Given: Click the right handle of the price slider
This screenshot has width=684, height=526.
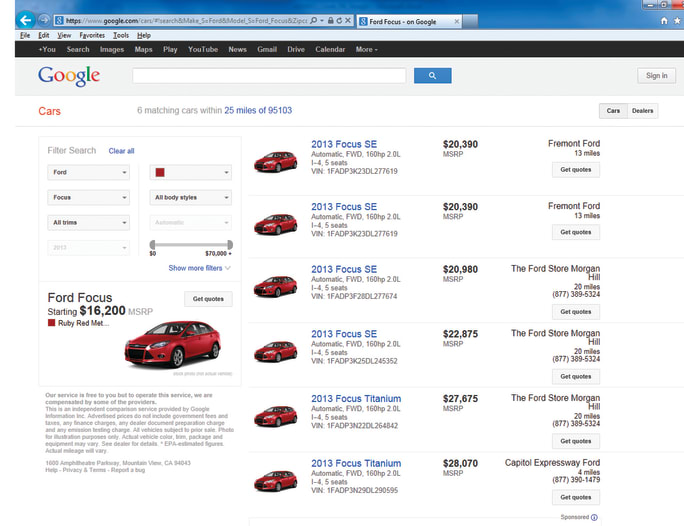Looking at the screenshot, I should 230,244.
